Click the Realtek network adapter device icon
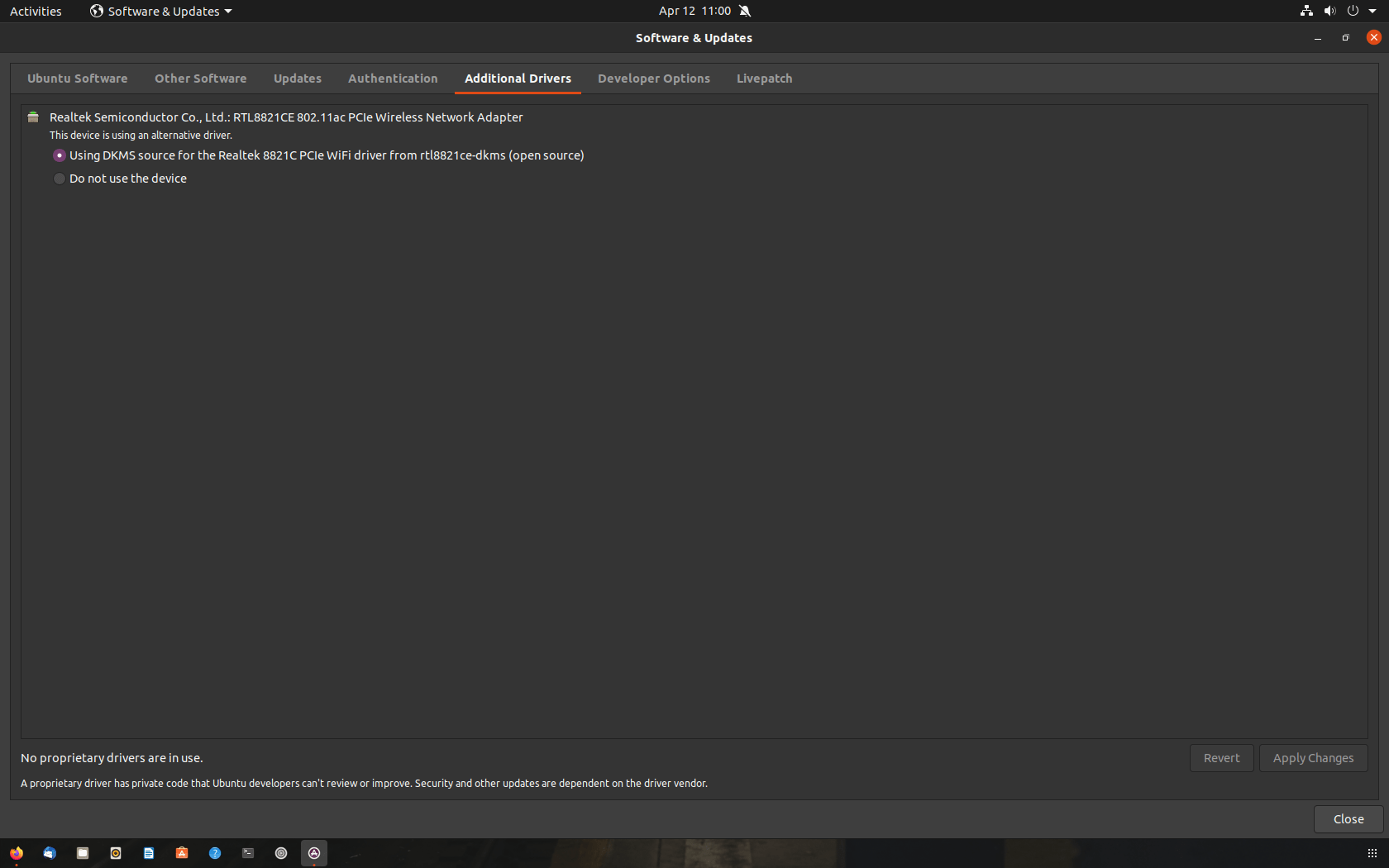 [33, 117]
